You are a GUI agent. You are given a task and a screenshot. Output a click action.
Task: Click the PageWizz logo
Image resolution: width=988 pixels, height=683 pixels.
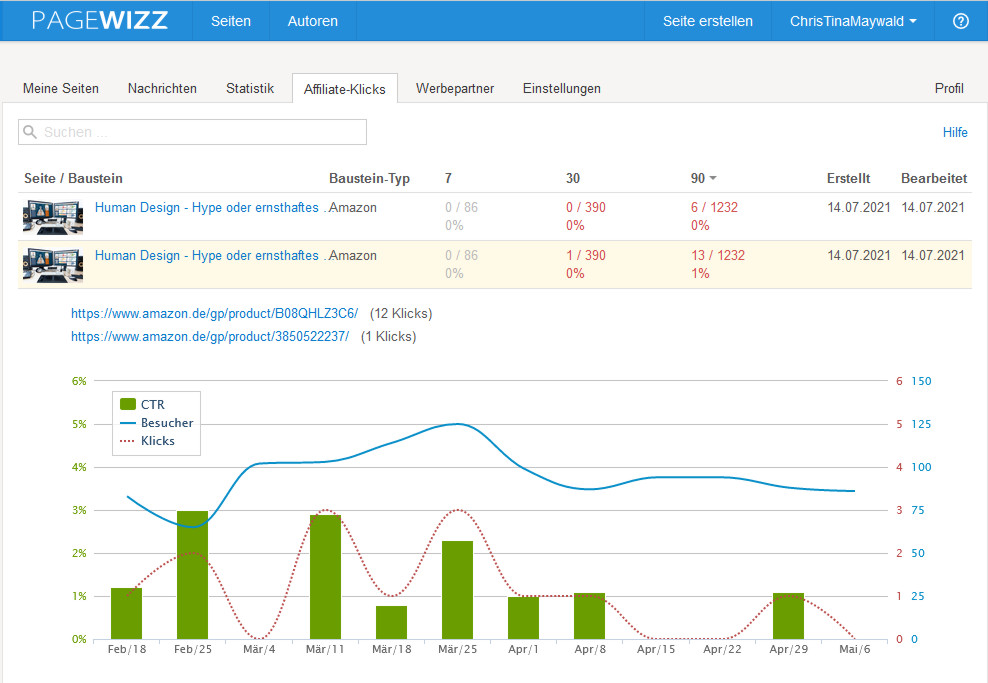click(99, 21)
